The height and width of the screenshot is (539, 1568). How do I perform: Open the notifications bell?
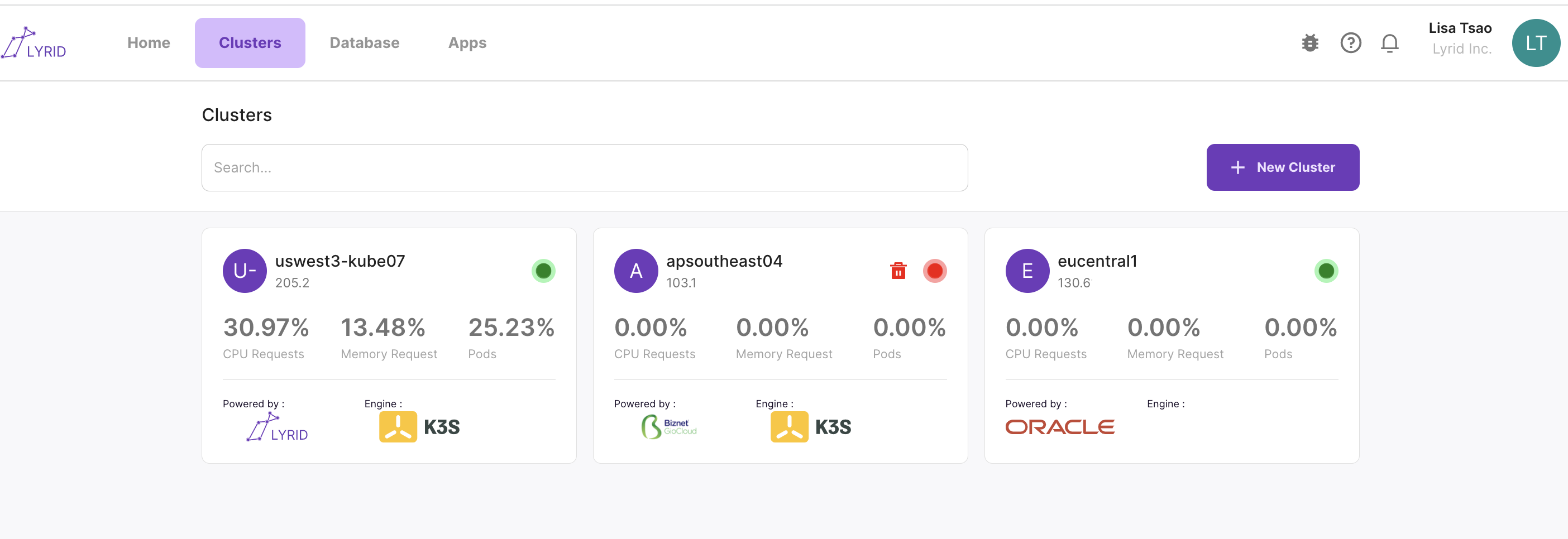coord(1389,43)
